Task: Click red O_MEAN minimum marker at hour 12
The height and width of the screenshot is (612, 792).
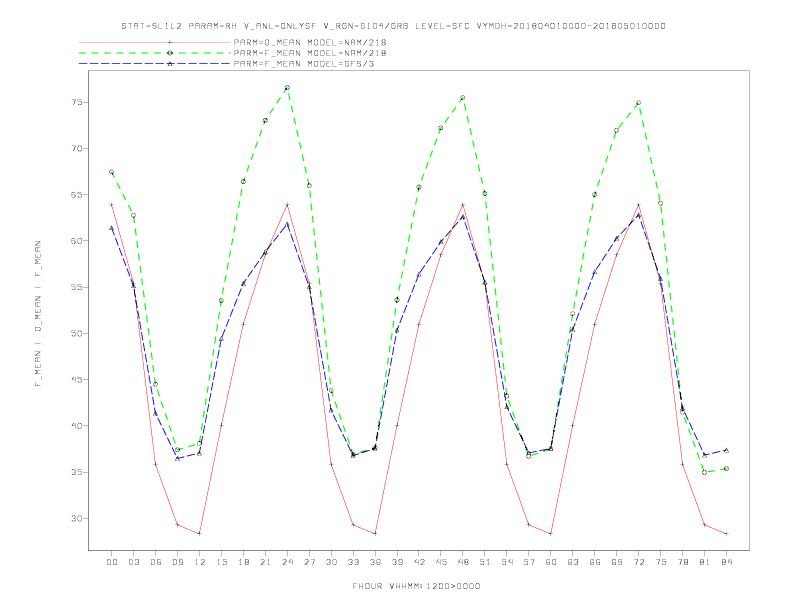Action: click(x=200, y=534)
